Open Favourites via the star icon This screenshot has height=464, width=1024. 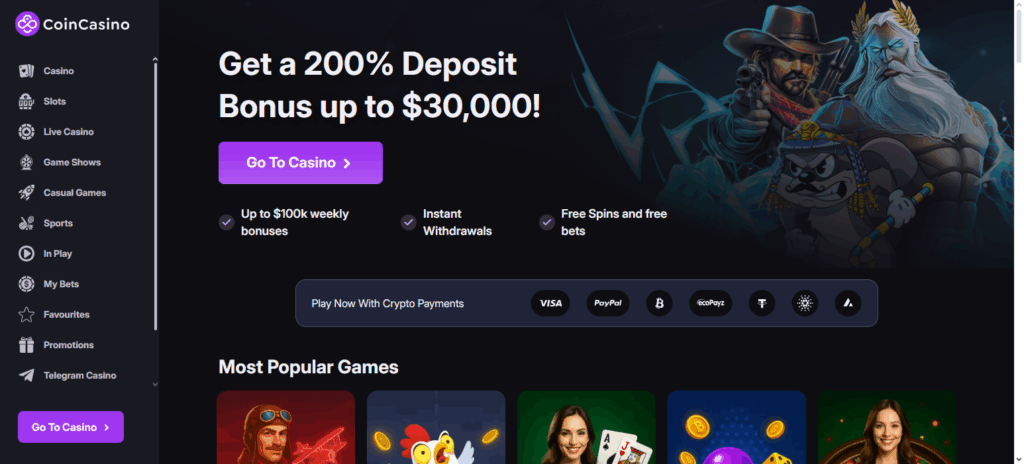click(x=26, y=314)
